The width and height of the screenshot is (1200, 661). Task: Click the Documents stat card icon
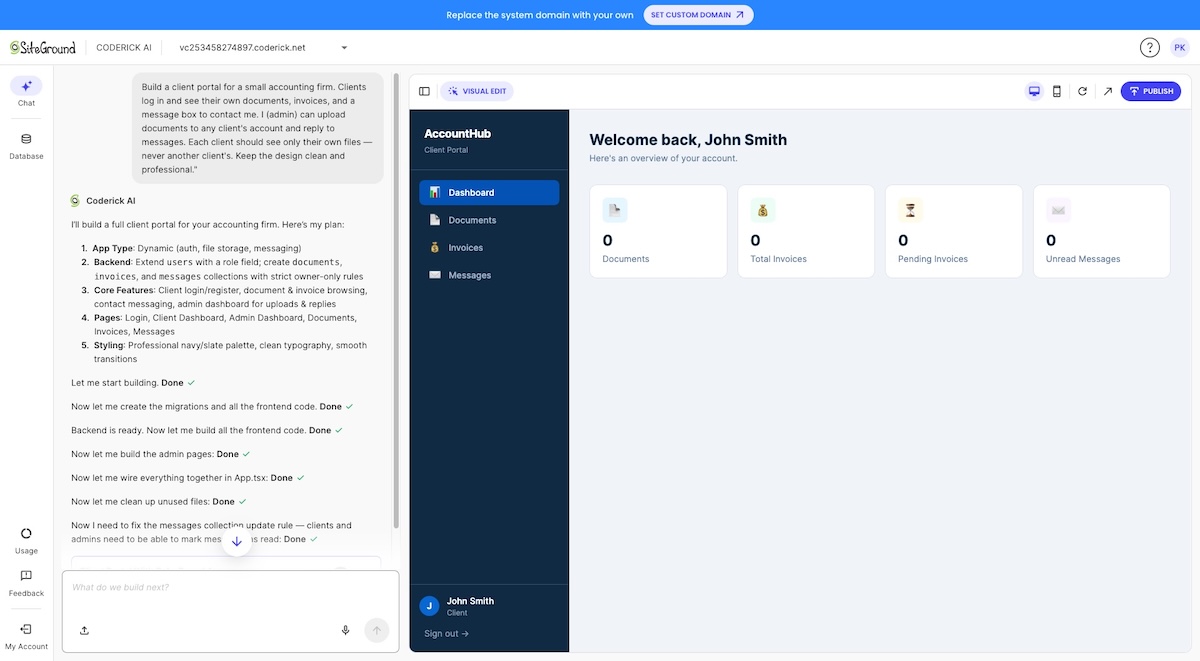615,210
